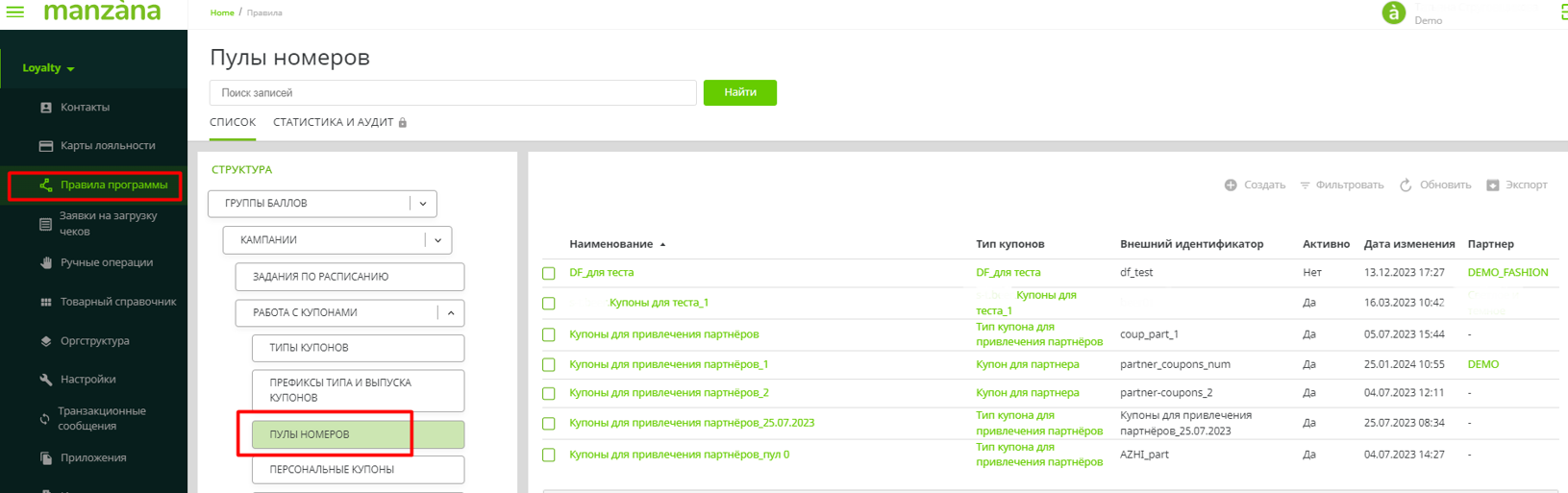This screenshot has height=493, width=1568.
Task: Select the Список tab
Action: (x=233, y=123)
